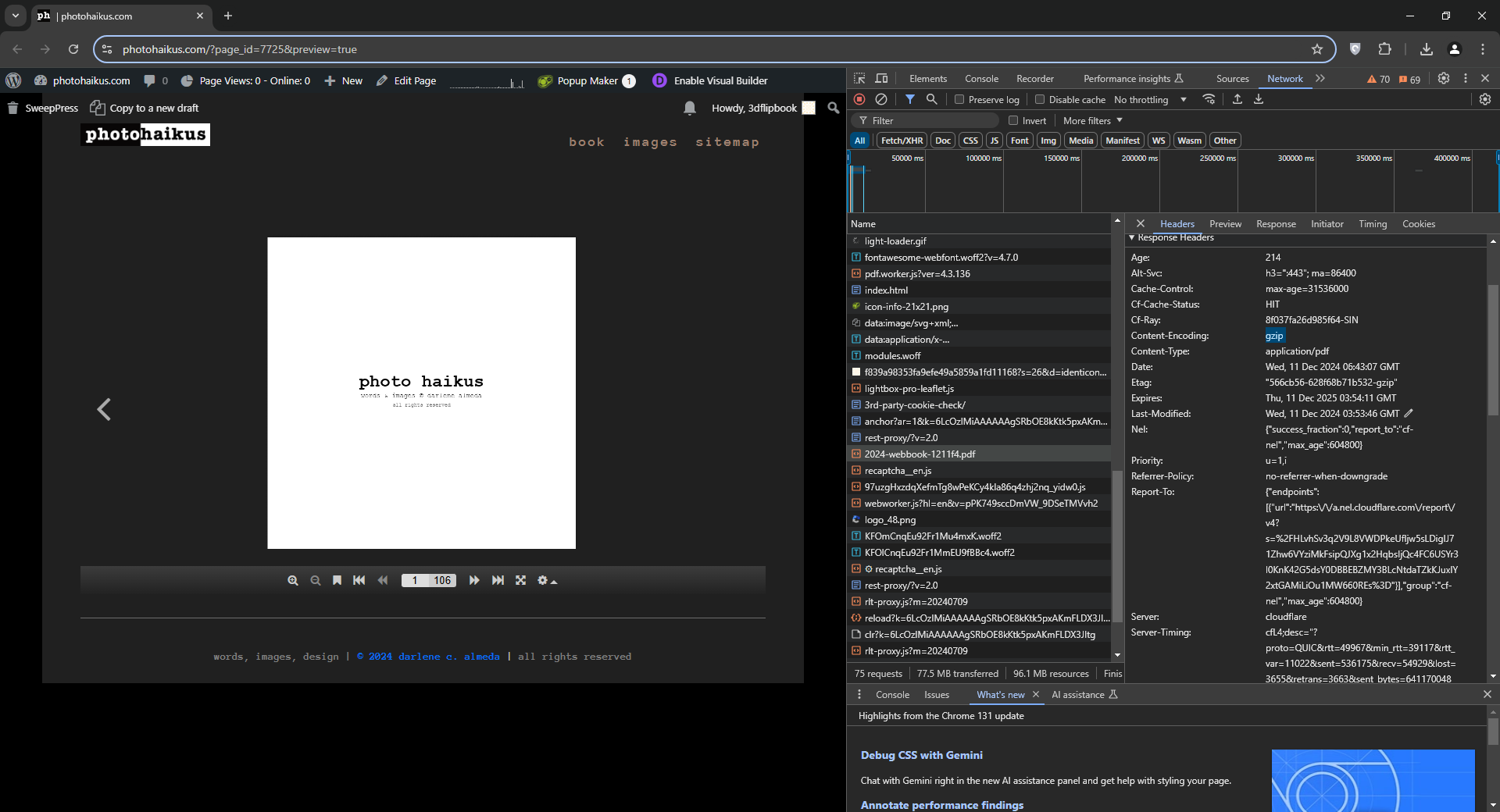The image size is (1500, 812).
Task: Go to previous flipbook page in toolbar
Action: 383,580
